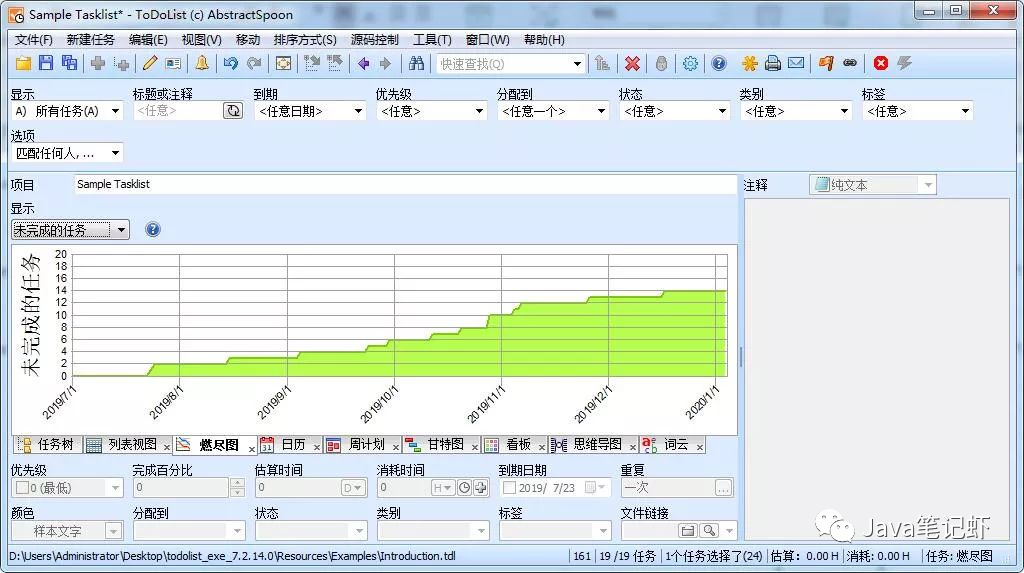This screenshot has height=573, width=1024.
Task: Click the 标题或注释 filter text field
Action: pyautogui.click(x=178, y=111)
